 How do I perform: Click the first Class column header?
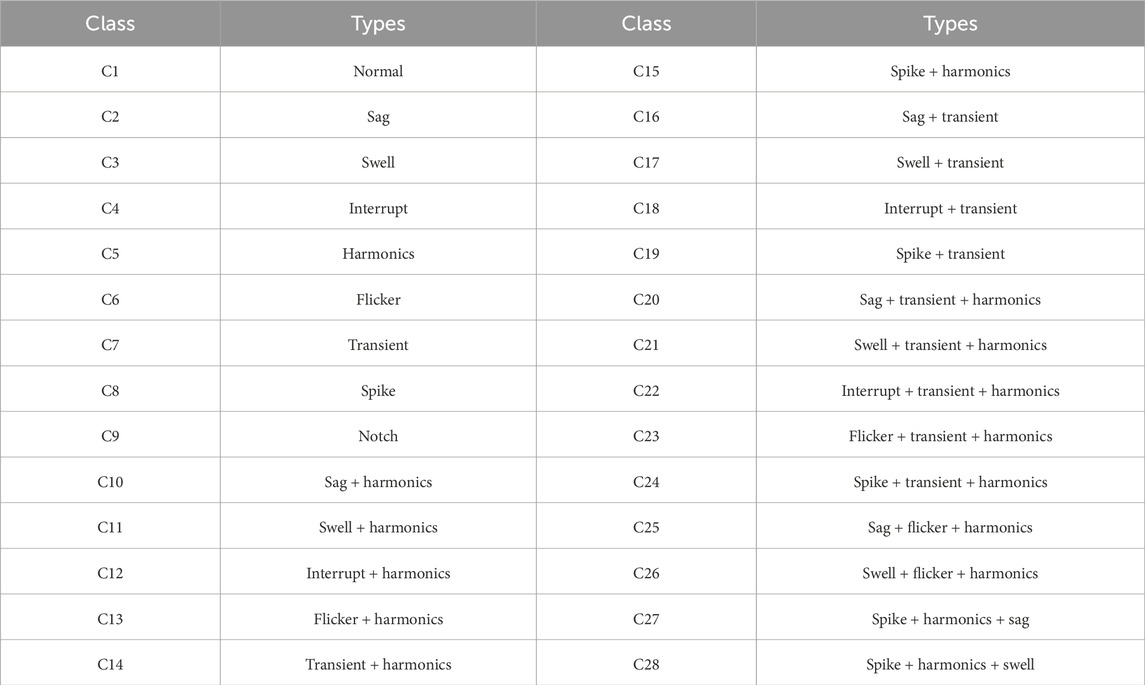click(x=110, y=23)
